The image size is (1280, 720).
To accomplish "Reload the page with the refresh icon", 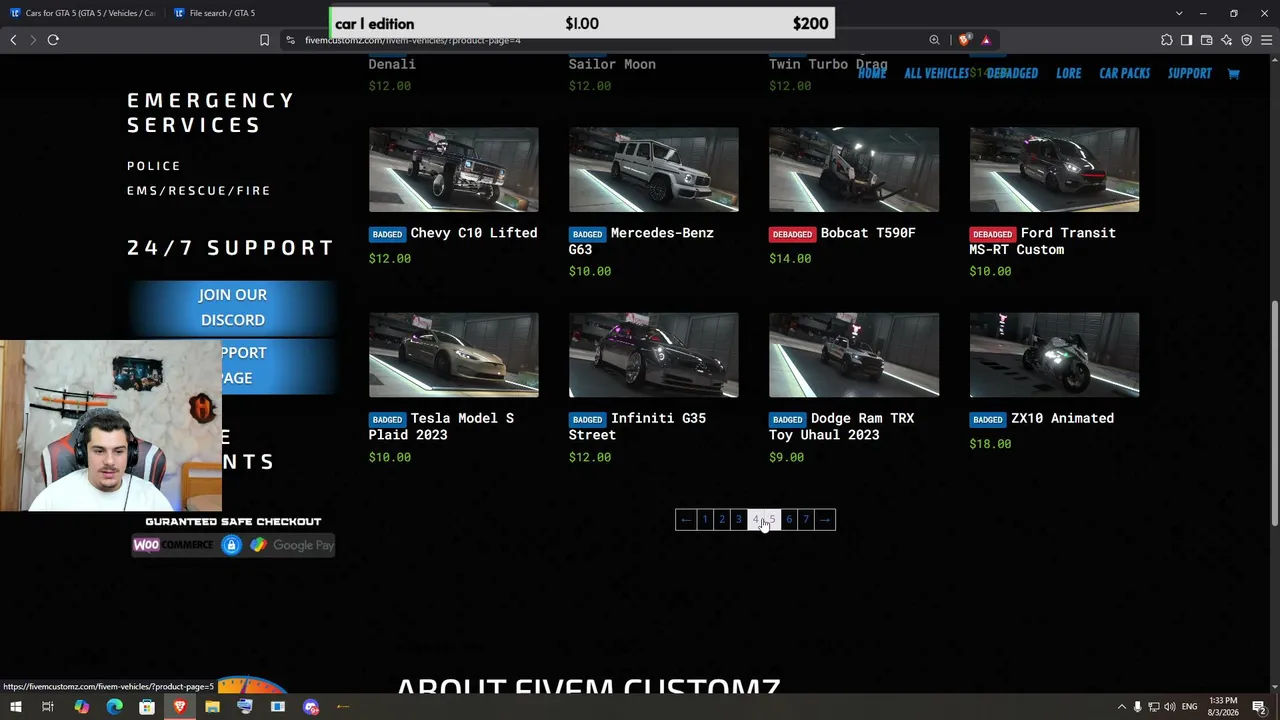I will [53, 40].
